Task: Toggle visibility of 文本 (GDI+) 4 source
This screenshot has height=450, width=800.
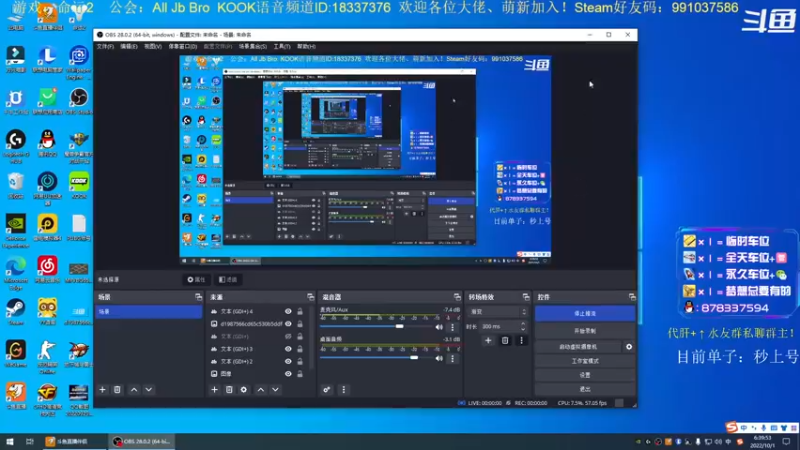Action: [288, 311]
